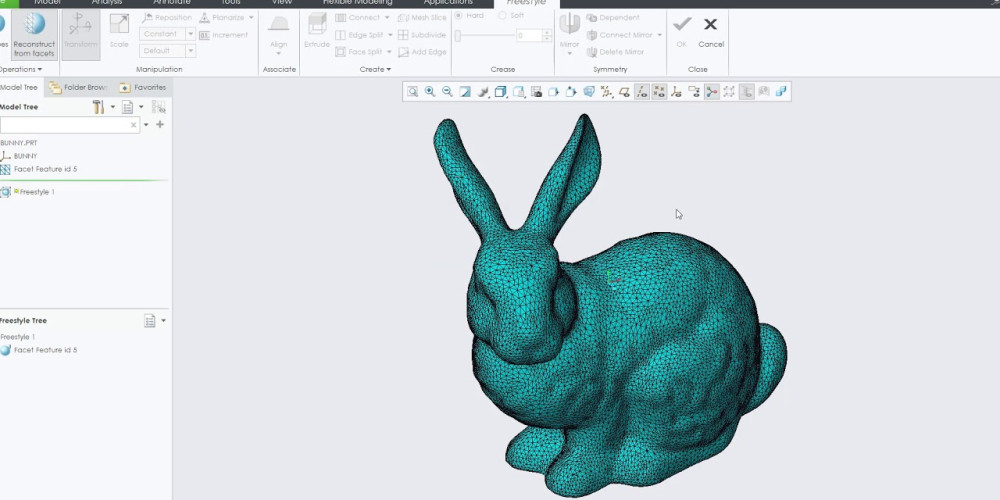Expand the Create group menu

point(375,70)
